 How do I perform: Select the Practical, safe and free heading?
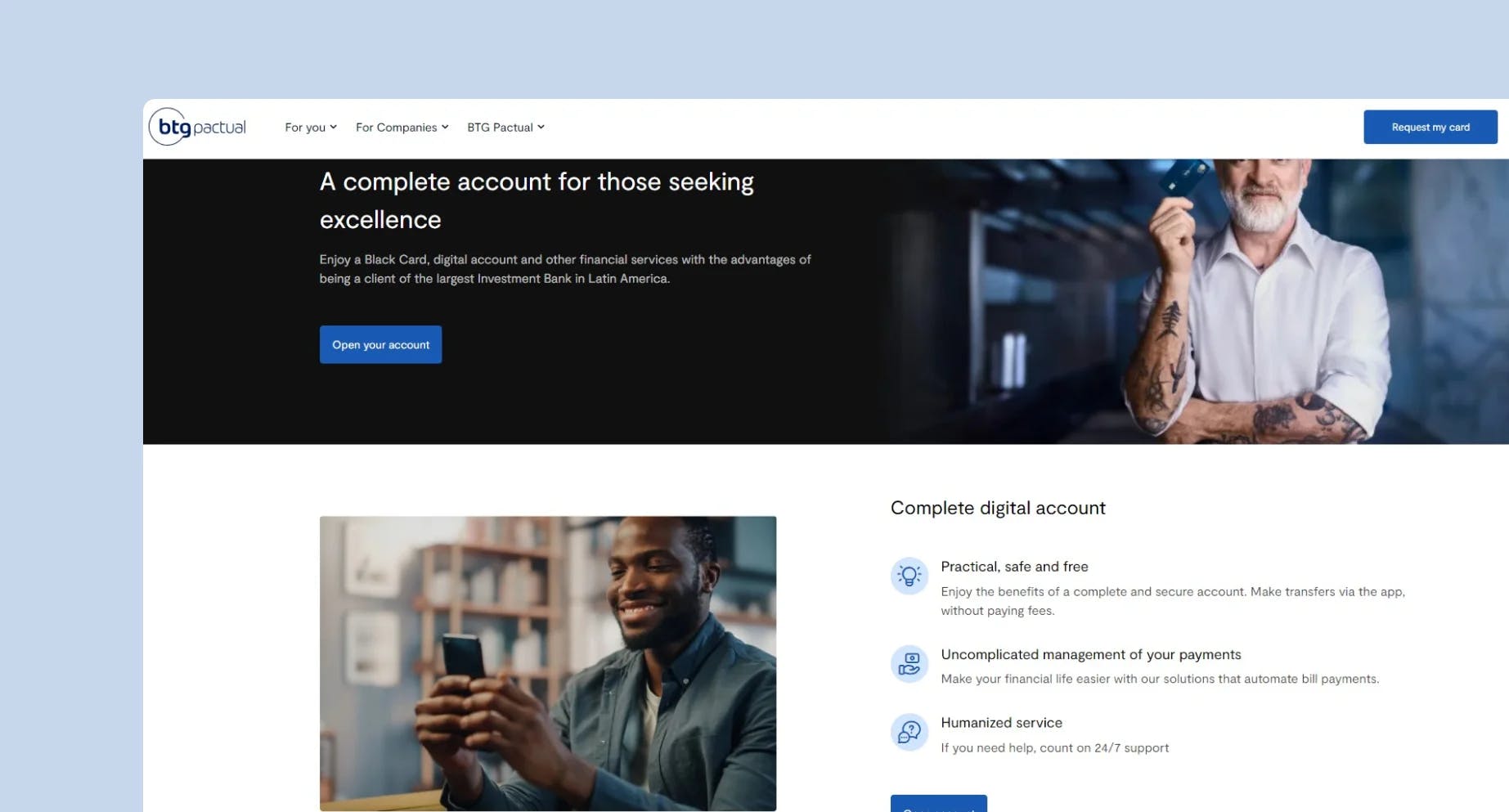1014,566
